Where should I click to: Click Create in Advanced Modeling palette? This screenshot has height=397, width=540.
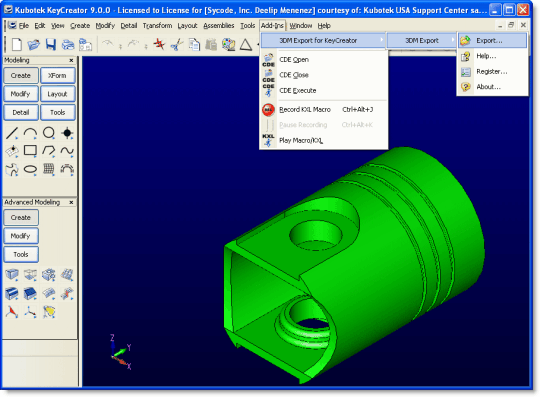point(21,218)
